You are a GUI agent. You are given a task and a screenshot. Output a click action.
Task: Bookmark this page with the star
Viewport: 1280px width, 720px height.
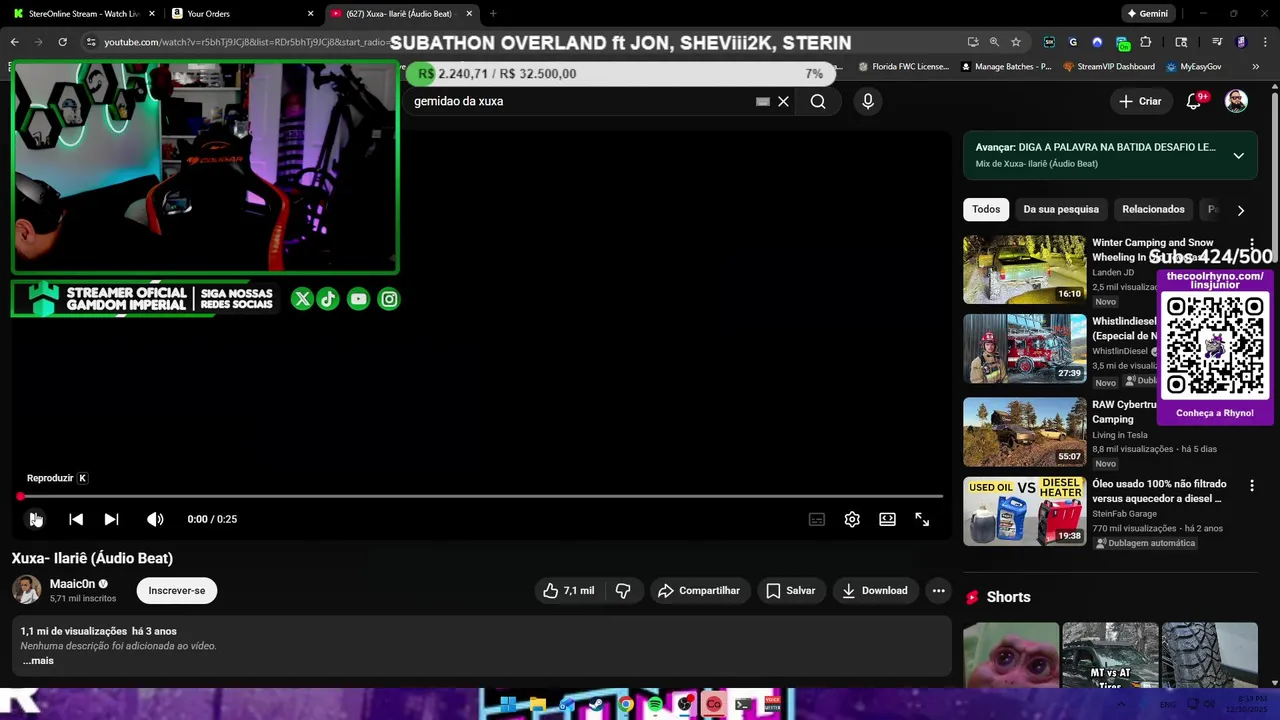click(x=1016, y=42)
